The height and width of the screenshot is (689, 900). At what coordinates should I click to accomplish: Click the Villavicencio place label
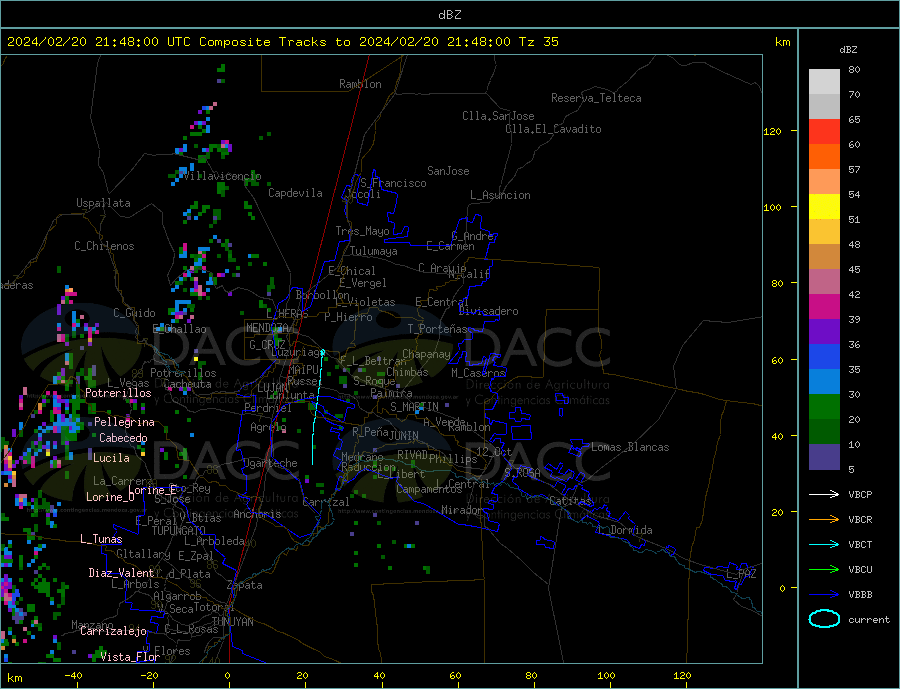[x=223, y=176]
